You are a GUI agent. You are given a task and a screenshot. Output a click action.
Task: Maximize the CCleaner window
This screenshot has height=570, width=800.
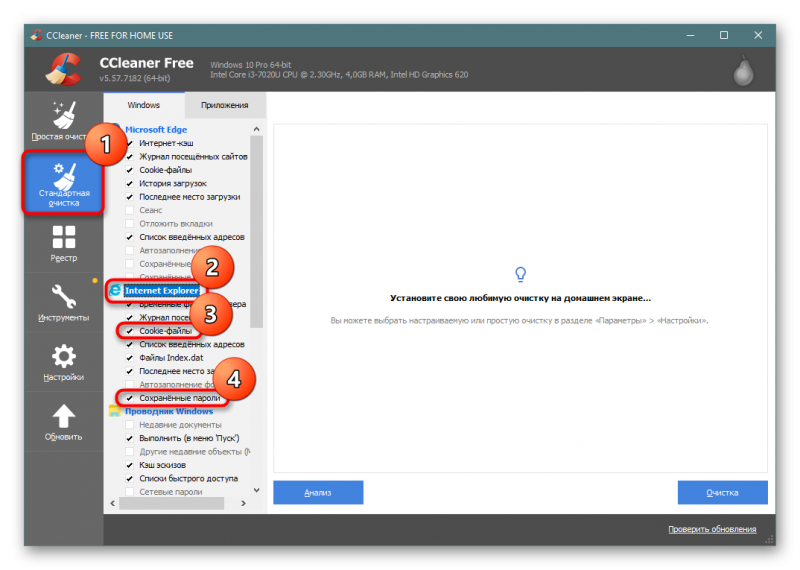click(x=724, y=35)
